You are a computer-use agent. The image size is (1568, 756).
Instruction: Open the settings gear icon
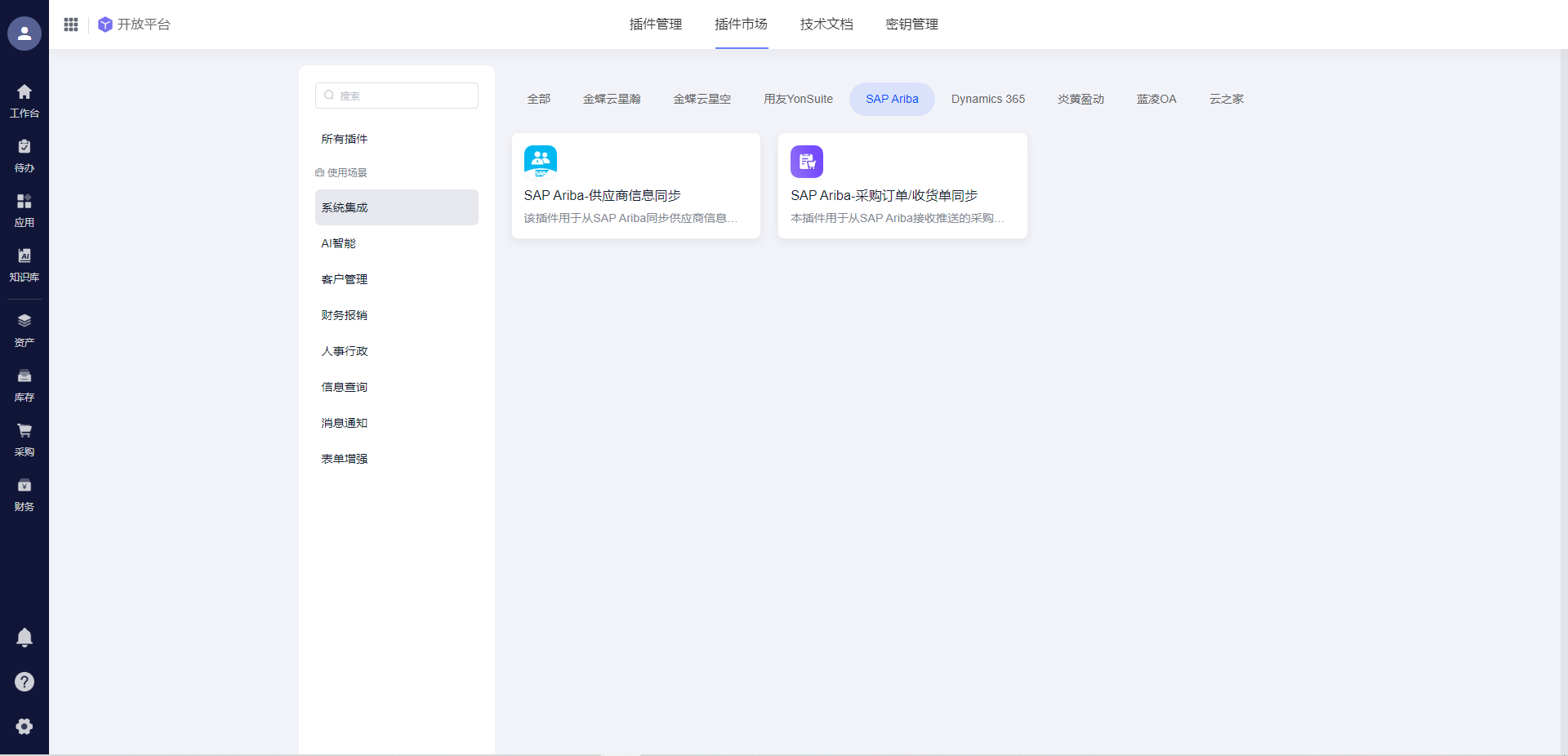[24, 727]
